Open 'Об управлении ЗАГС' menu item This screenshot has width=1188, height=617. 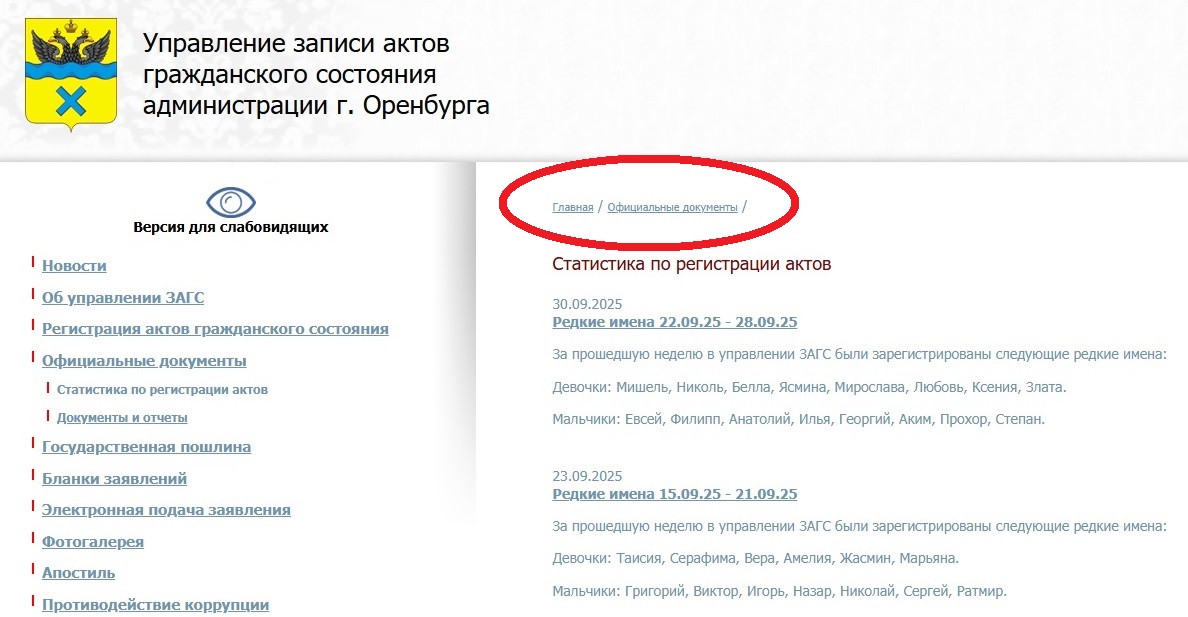click(x=123, y=298)
